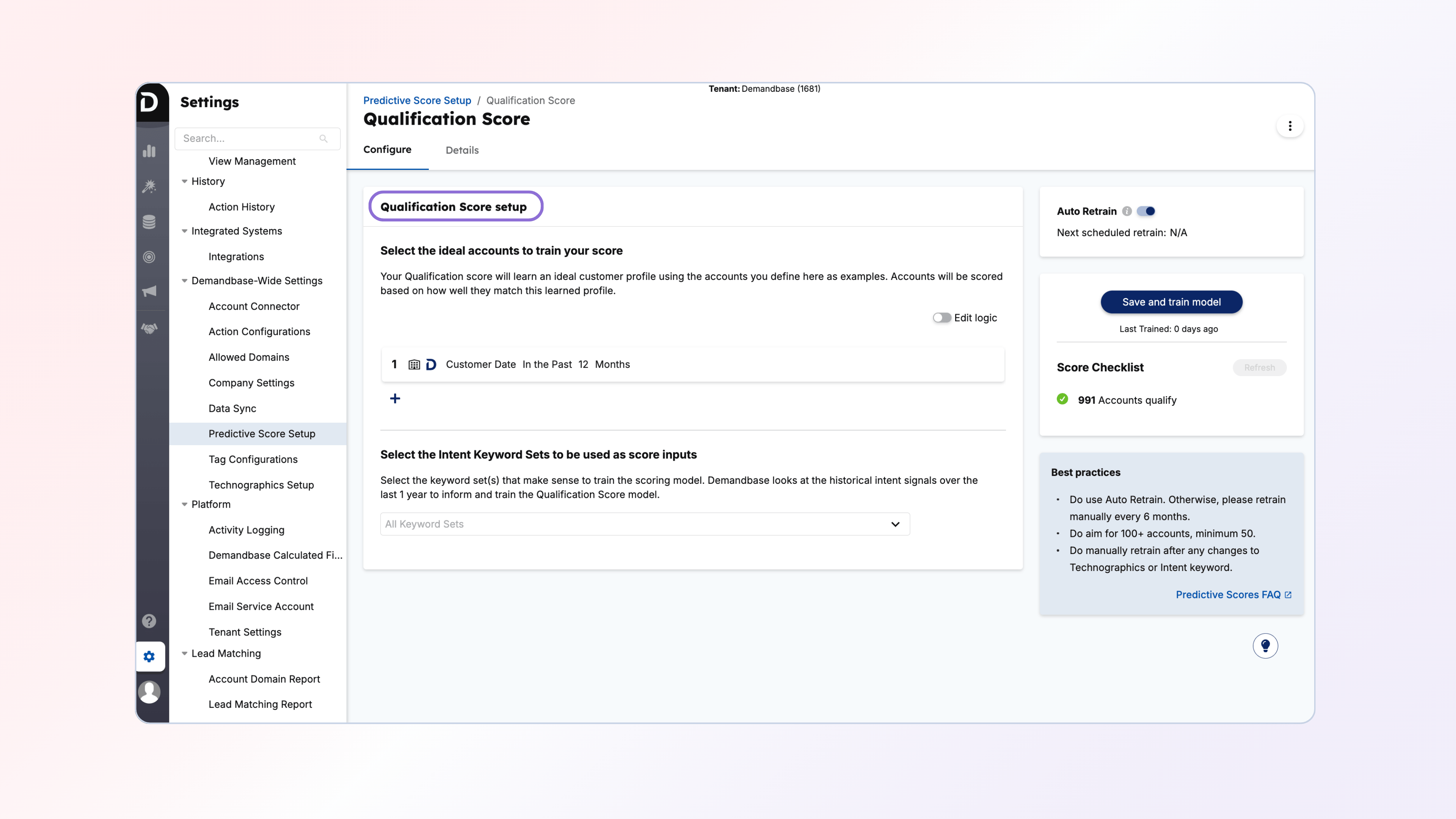
Task: Open the All Keyword Sets dropdown
Action: point(644,524)
